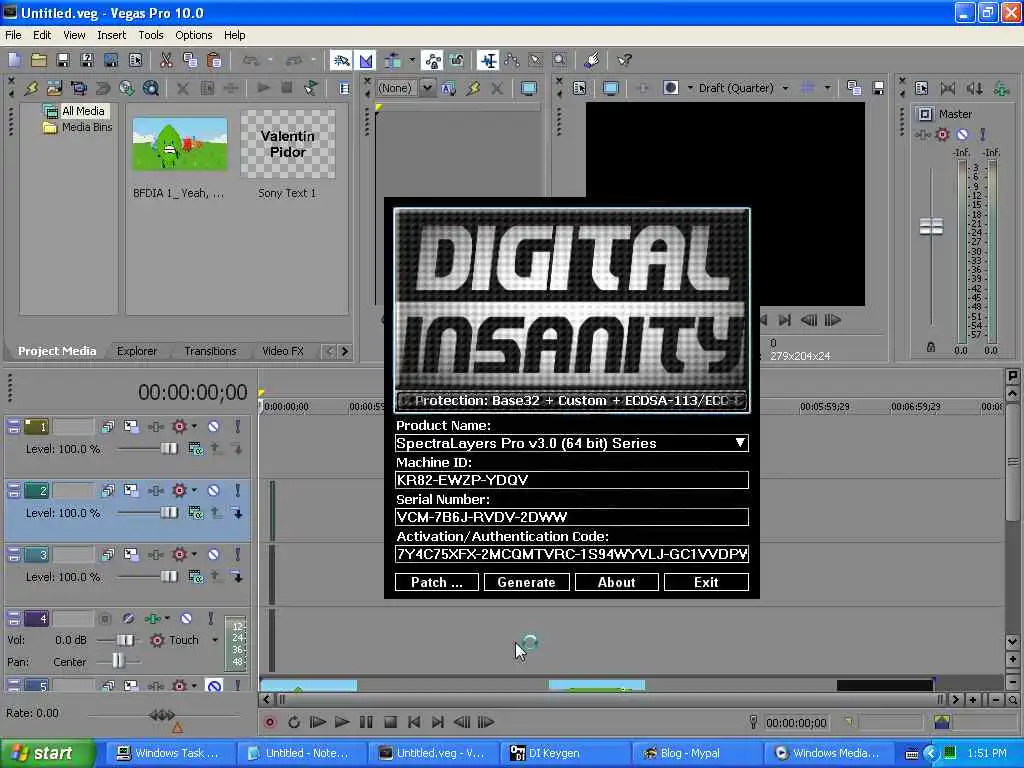The height and width of the screenshot is (768, 1024).
Task: Click the Machine ID field
Action: (571, 480)
